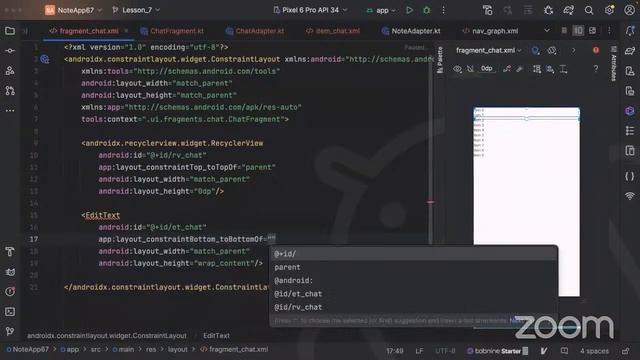Open the Commit tool window
Image resolution: width=640 pixels, height=360 pixels.
point(10,51)
